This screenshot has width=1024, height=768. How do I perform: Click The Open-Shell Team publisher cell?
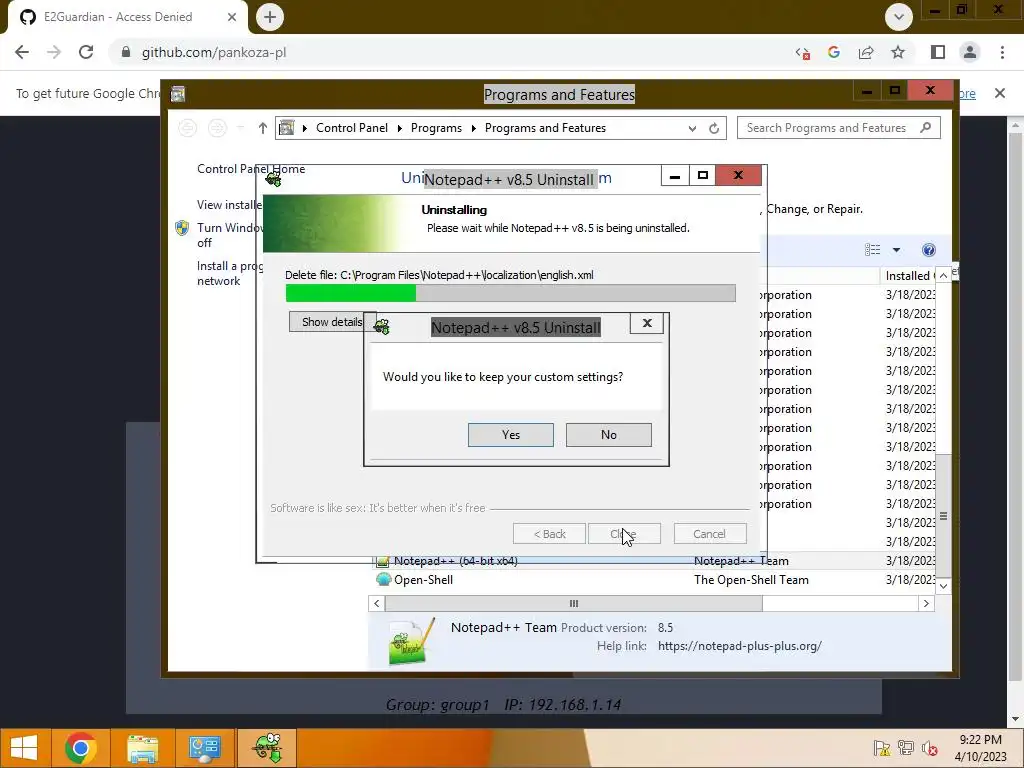pos(751,580)
